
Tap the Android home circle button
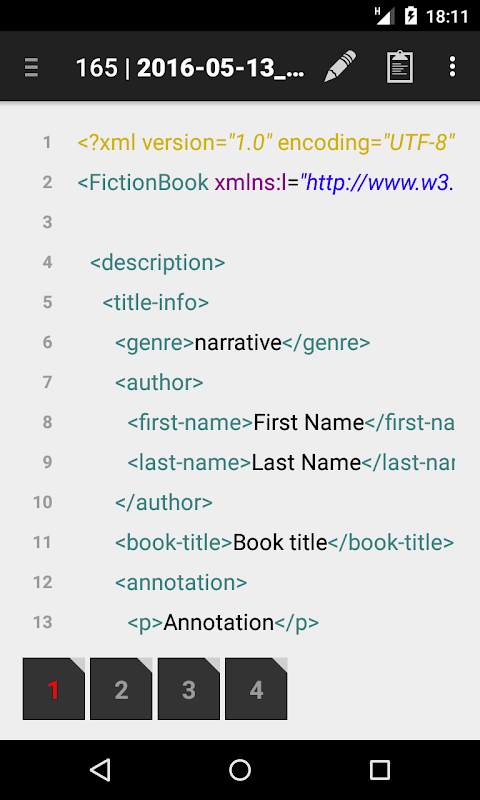[x=240, y=770]
